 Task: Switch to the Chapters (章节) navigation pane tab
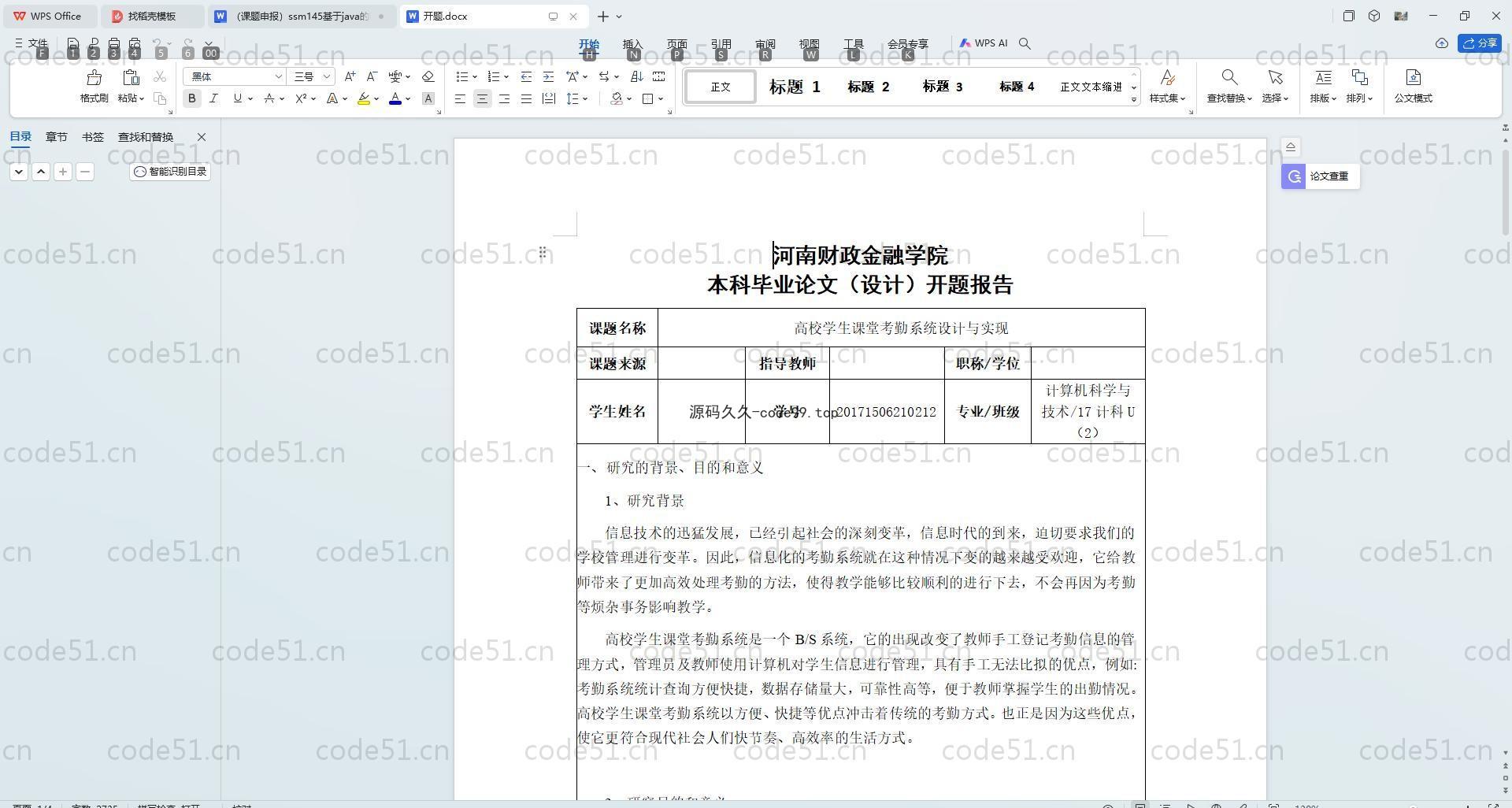(x=56, y=137)
